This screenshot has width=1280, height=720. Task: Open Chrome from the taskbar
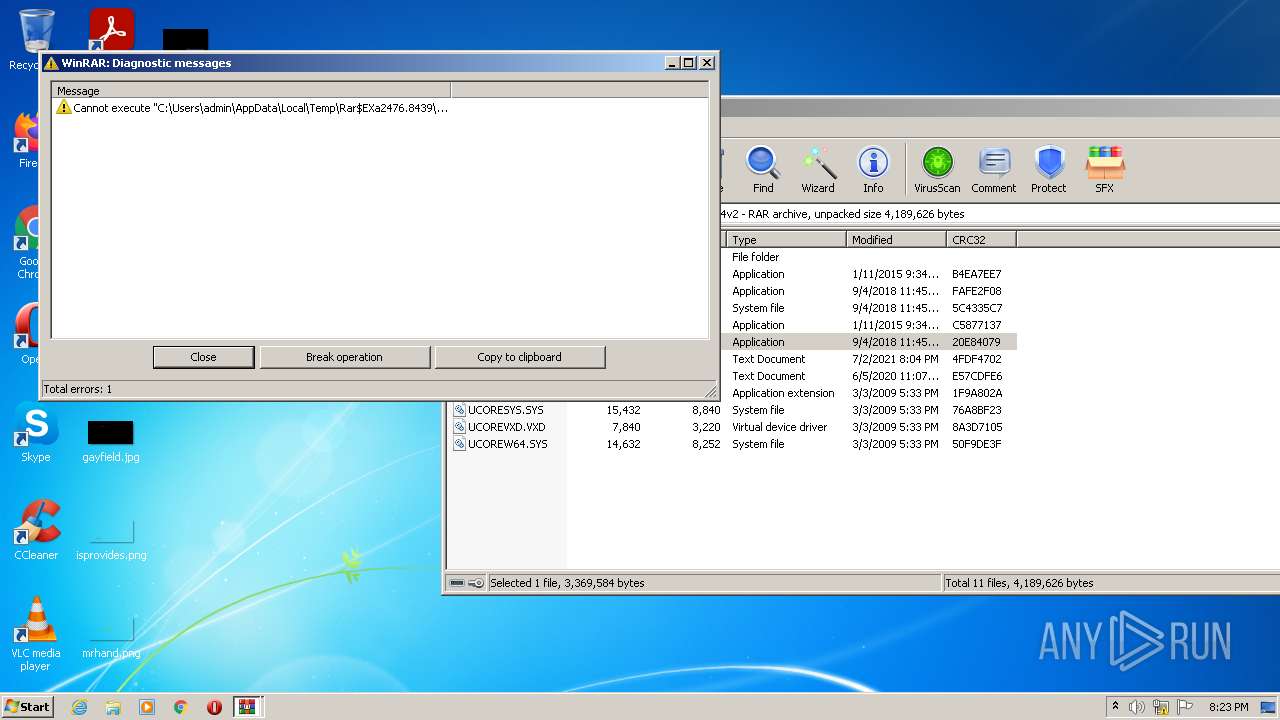pos(181,707)
